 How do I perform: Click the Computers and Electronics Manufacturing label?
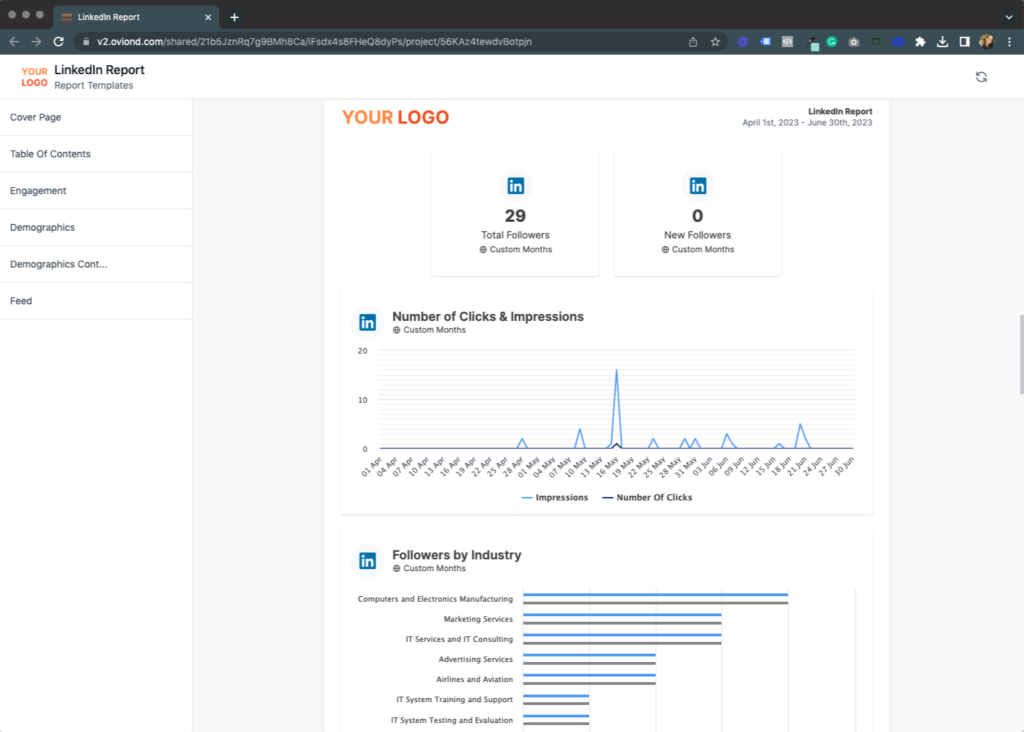click(x=435, y=599)
